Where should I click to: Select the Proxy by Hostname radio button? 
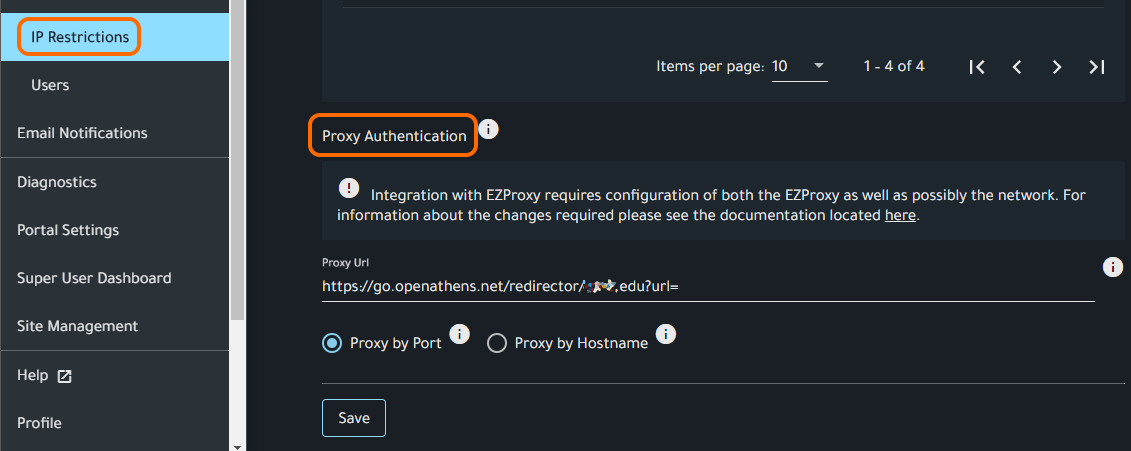tap(497, 343)
